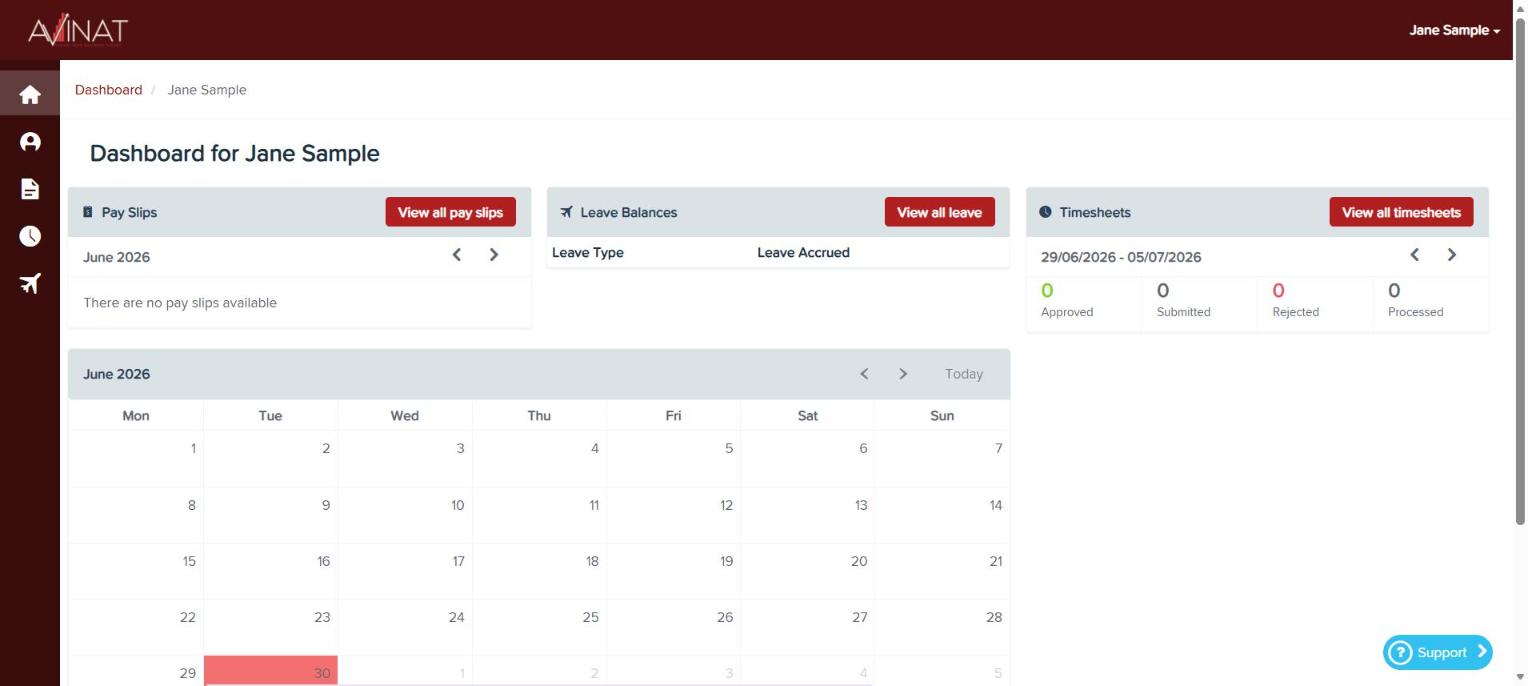Open the timesheets clock sidebar icon
Screen dimensions: 1528x686
click(30, 236)
